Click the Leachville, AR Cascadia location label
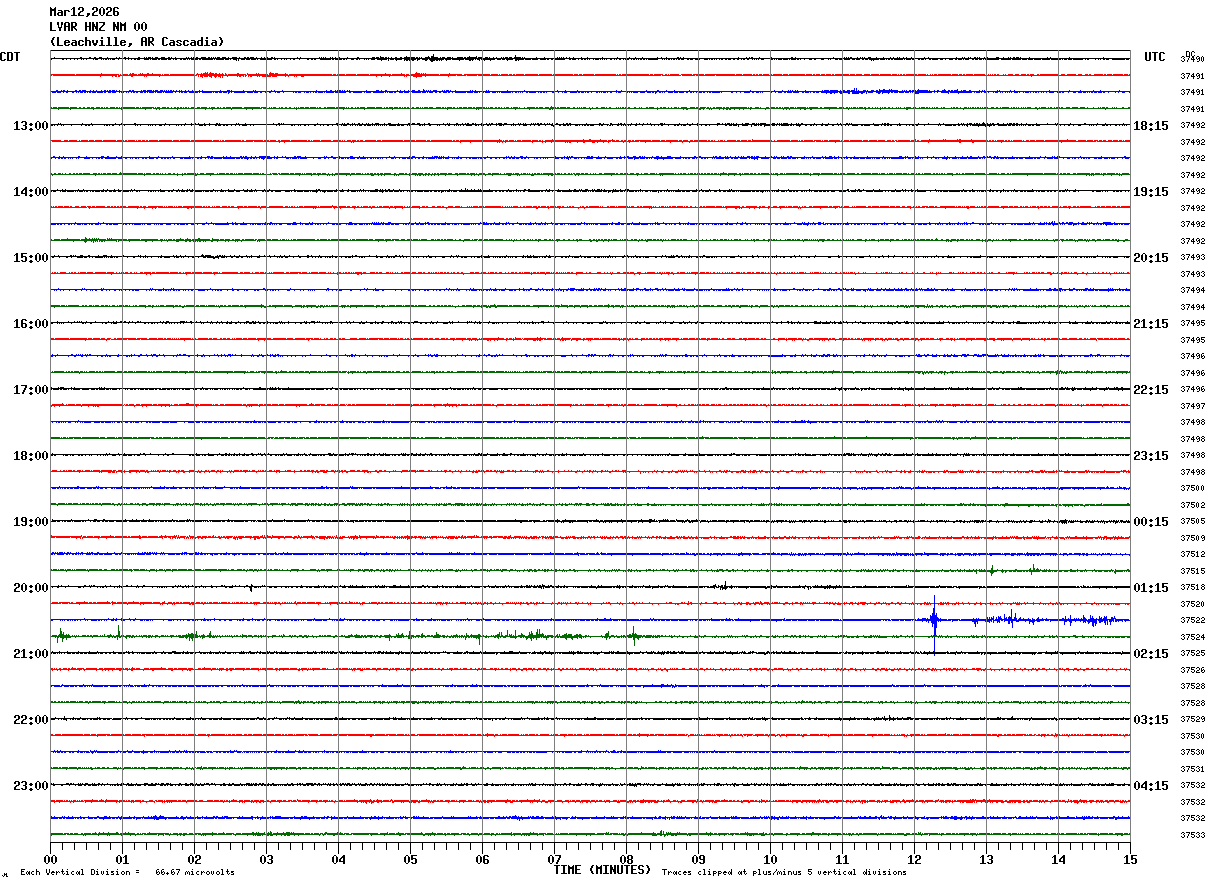The width and height of the screenshot is (1210, 886). (137, 42)
